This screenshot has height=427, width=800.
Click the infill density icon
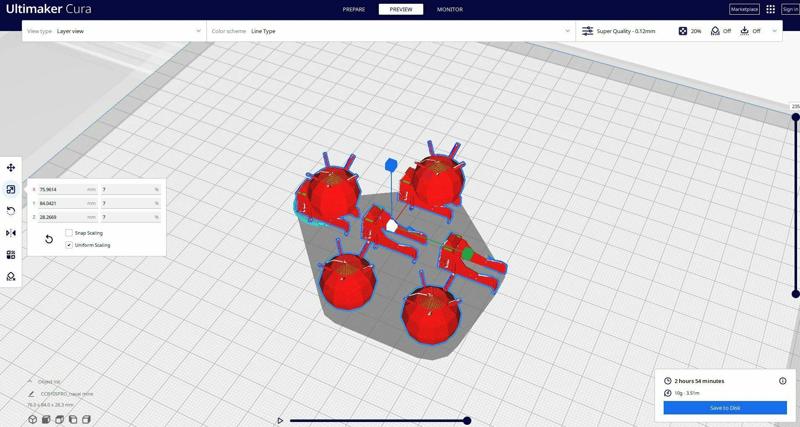point(683,31)
